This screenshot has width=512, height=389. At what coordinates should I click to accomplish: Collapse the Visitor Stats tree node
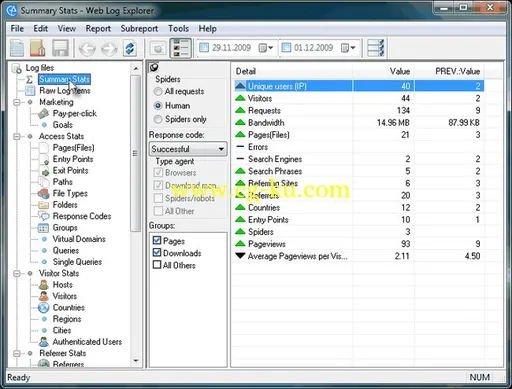pyautogui.click(x=17, y=274)
